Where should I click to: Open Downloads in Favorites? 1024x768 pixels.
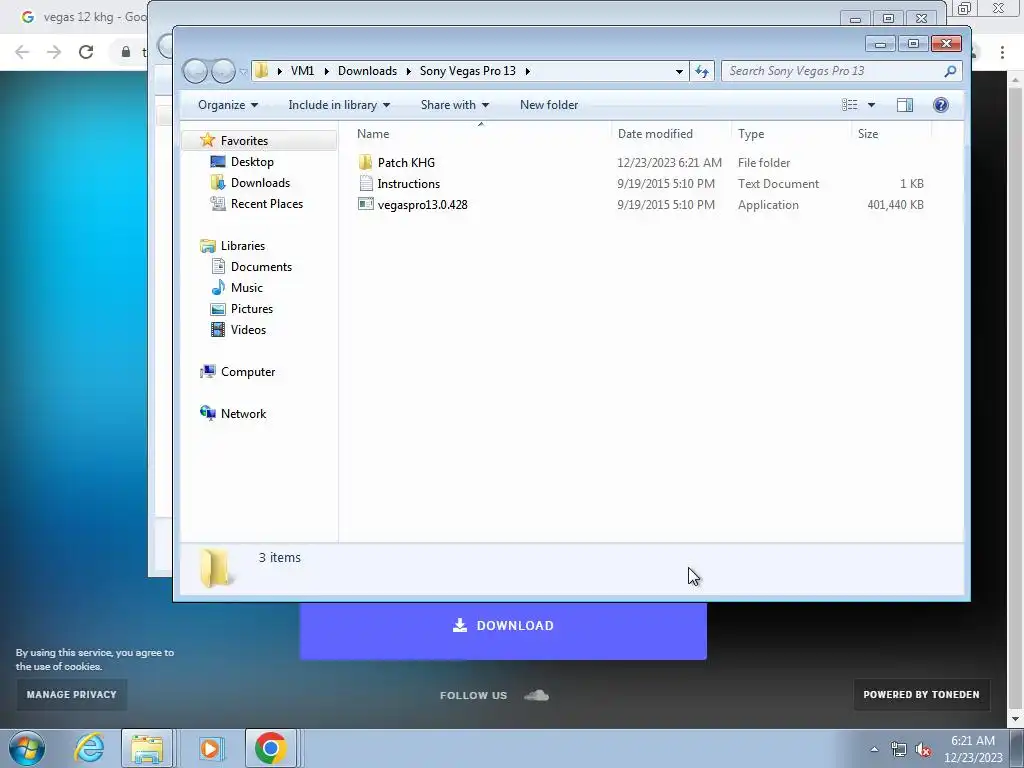pos(260,183)
